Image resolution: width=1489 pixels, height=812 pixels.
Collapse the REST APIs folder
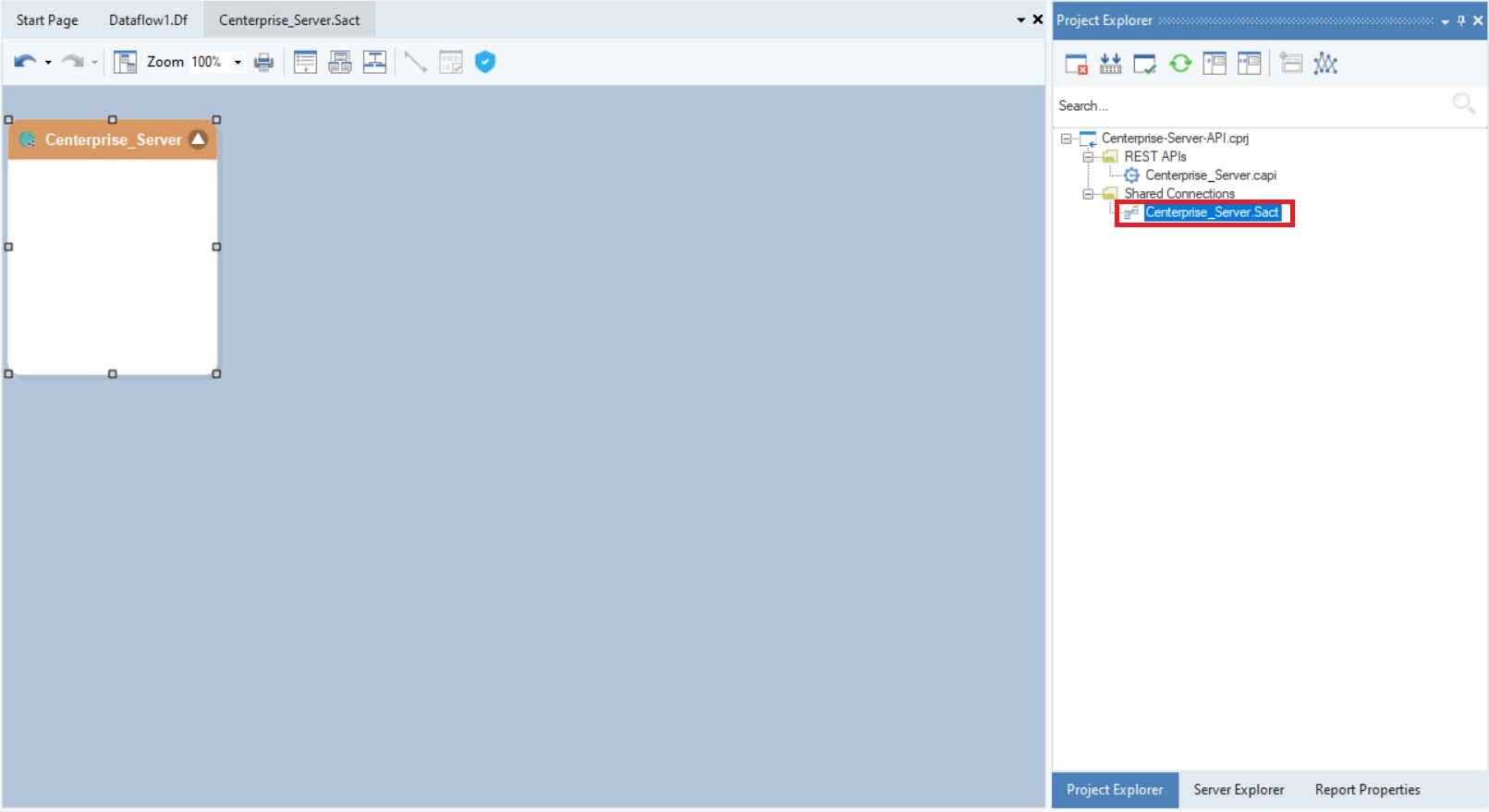[1088, 157]
